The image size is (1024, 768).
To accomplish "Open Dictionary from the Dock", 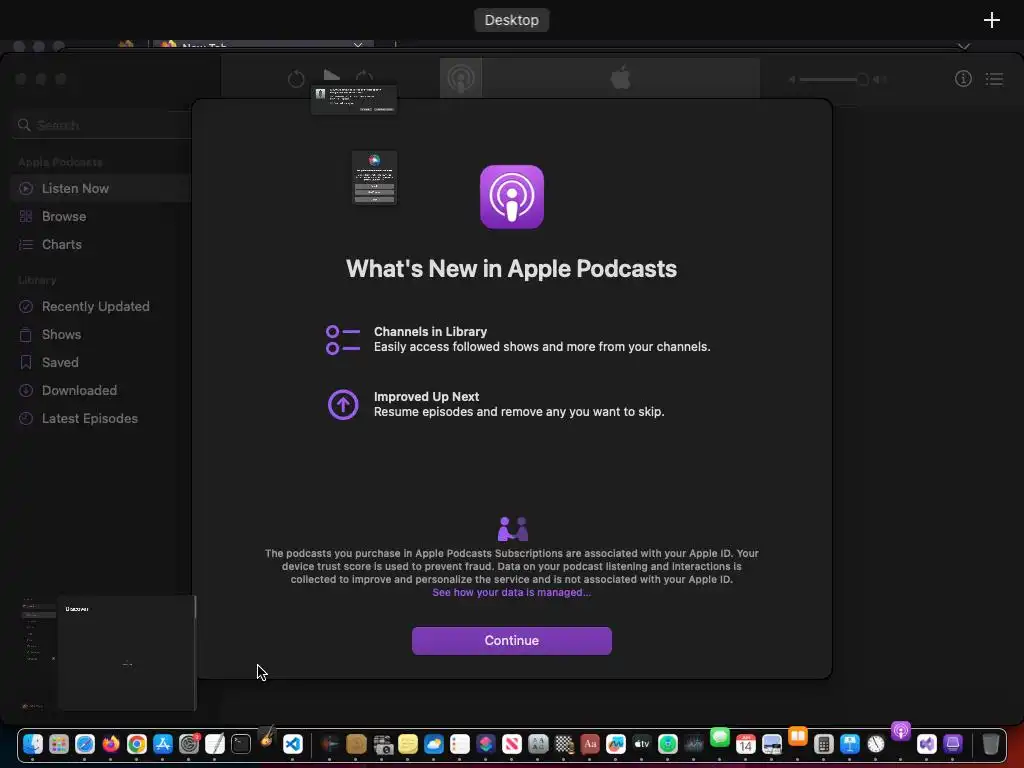I will coord(590,744).
